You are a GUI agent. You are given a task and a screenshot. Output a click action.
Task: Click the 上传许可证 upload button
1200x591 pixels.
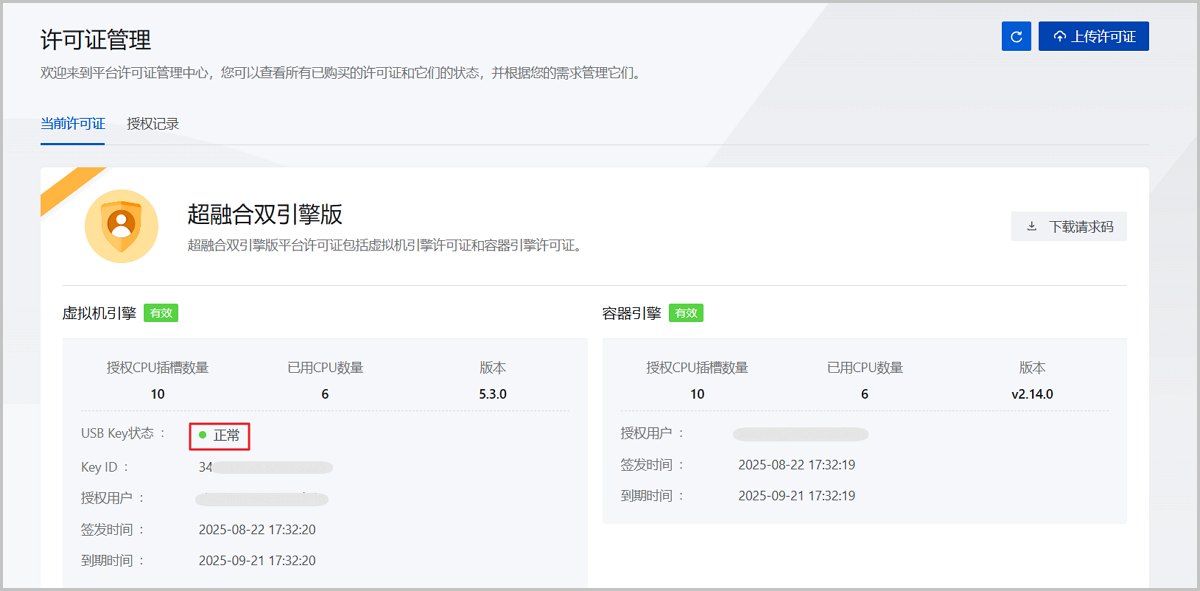[1094, 36]
